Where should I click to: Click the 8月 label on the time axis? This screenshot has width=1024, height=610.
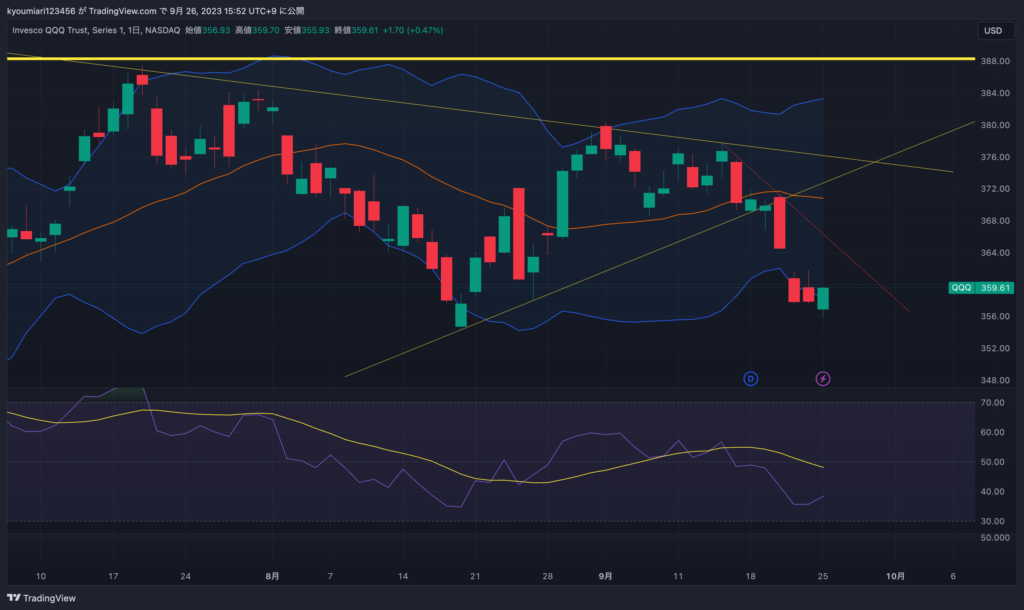click(x=272, y=576)
